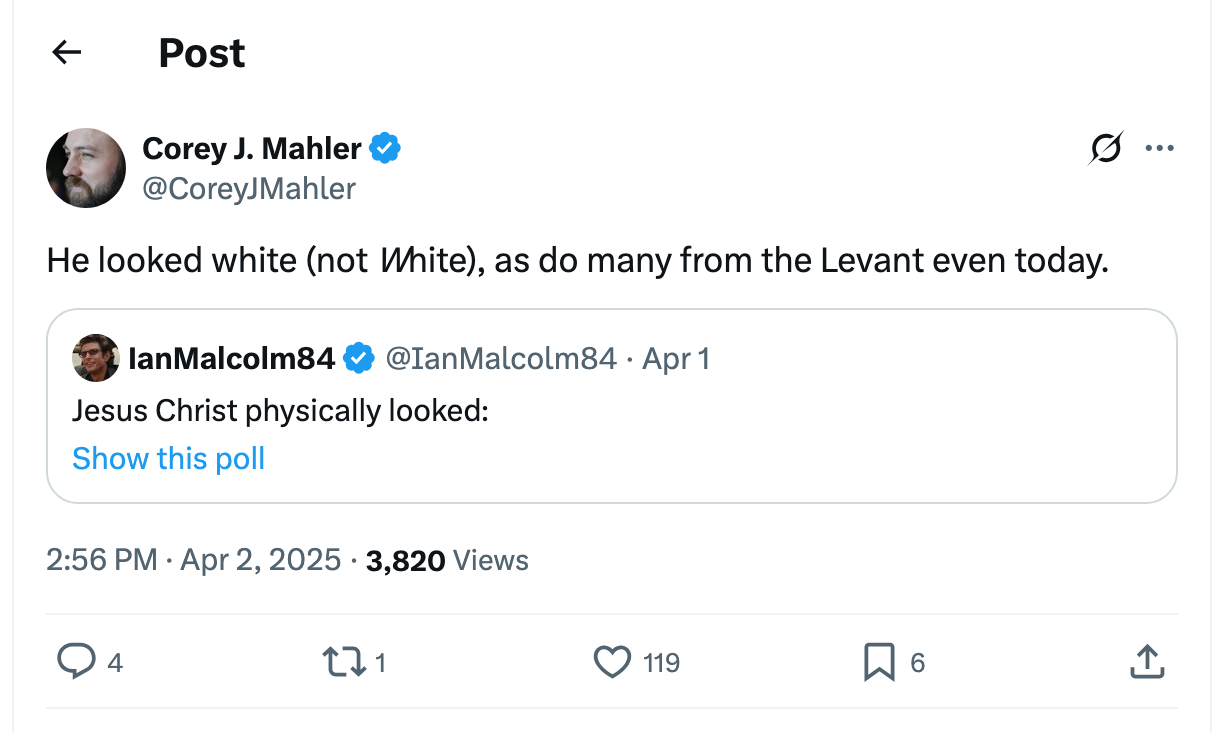Click the @IanMalcolm84 handle in the quote
Image resolution: width=1228 pixels, height=733 pixels.
tap(501, 358)
